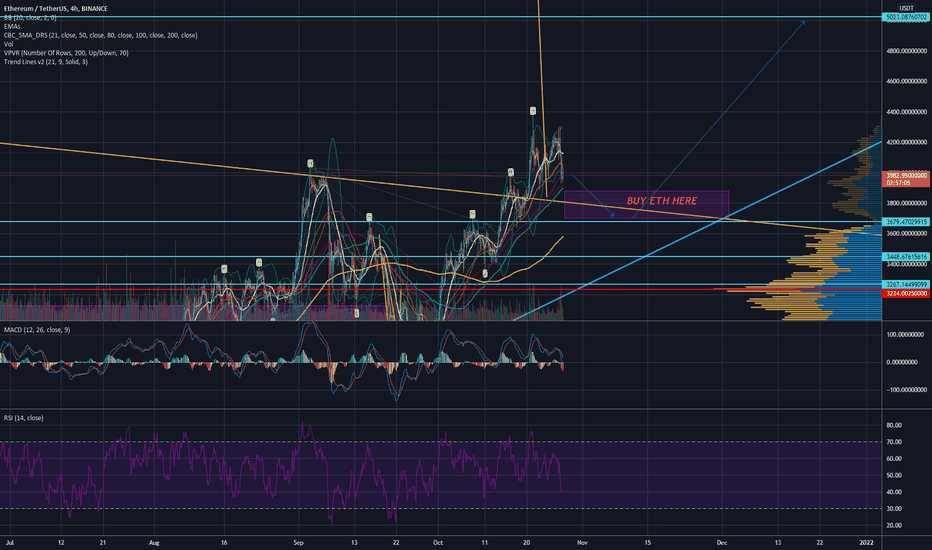Select the red 3234.00250000 price label
The height and width of the screenshot is (550, 932).
[906, 294]
